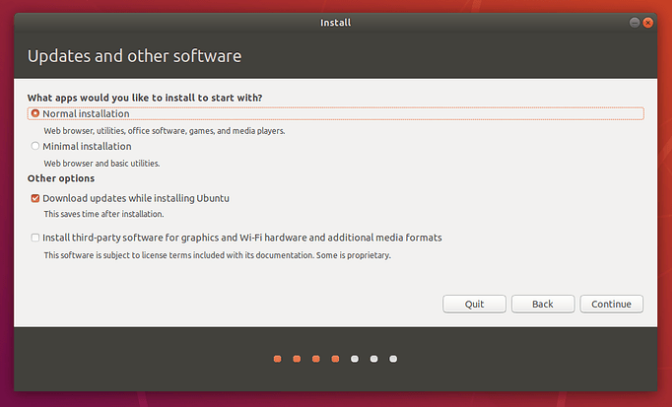The width and height of the screenshot is (672, 407).
Task: Click the 'Web browser, utilities, office software' description
Action: [164, 131]
